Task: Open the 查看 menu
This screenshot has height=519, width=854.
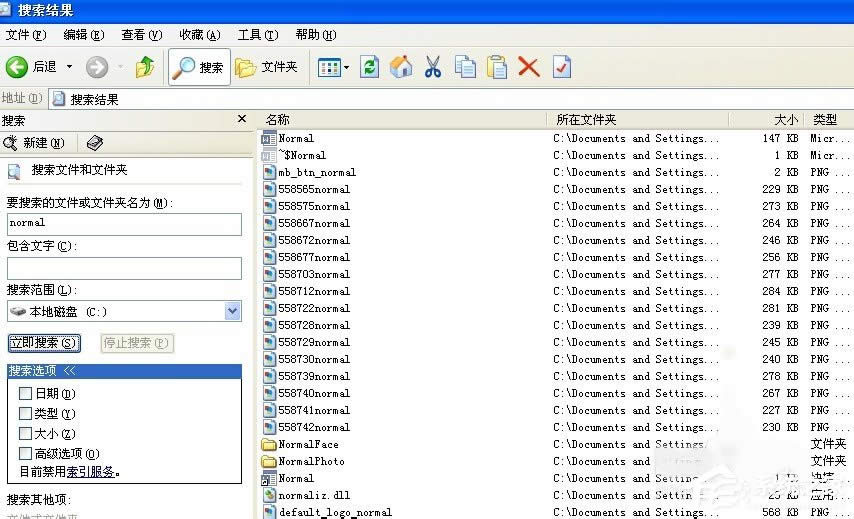Action: [x=140, y=35]
